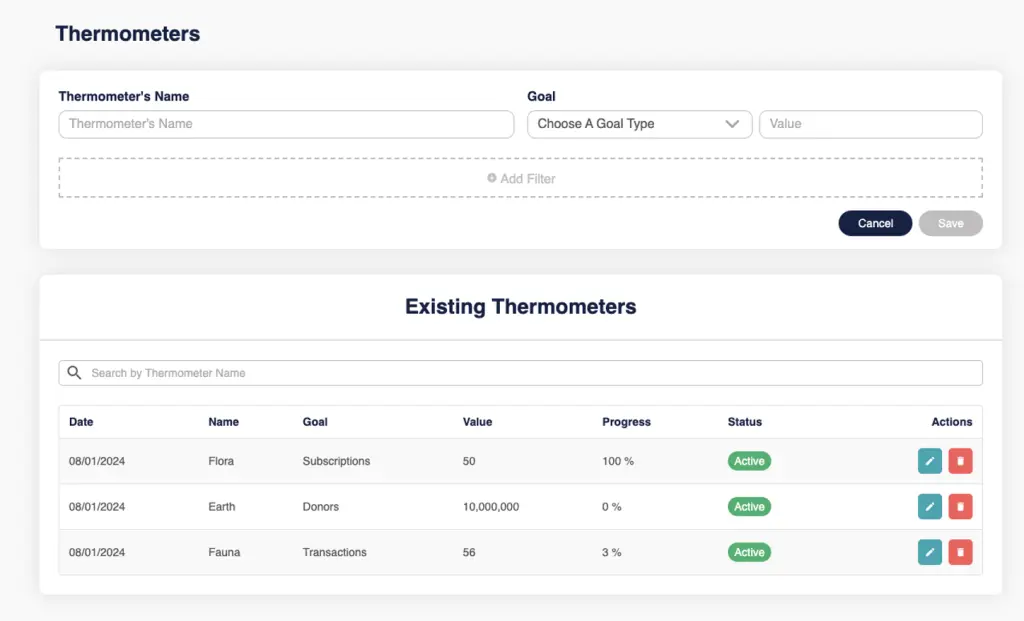The image size is (1024, 621).
Task: Click into the goal Value field
Action: (x=870, y=124)
